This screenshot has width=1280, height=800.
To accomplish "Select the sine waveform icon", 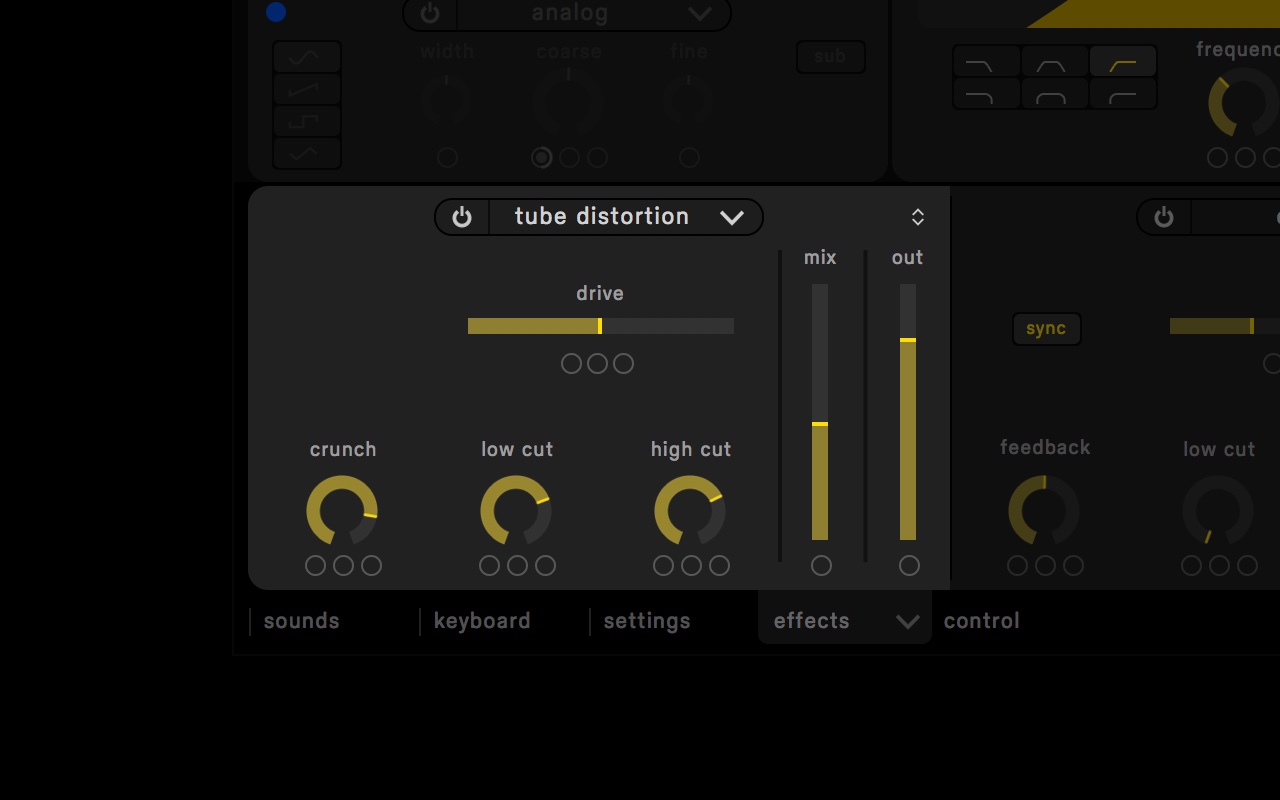I will click(x=307, y=58).
